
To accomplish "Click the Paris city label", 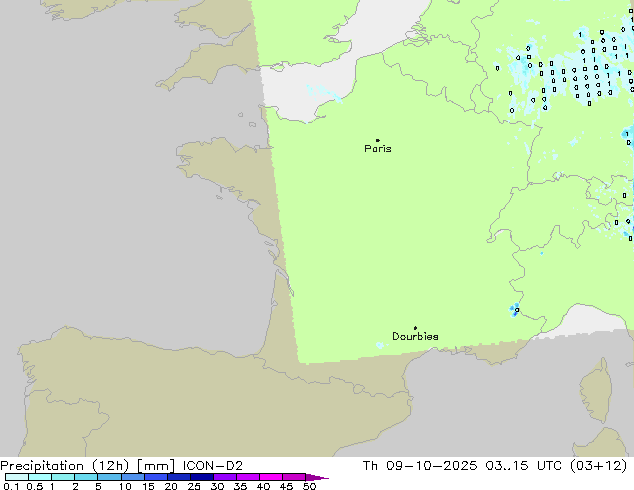I will point(378,148).
